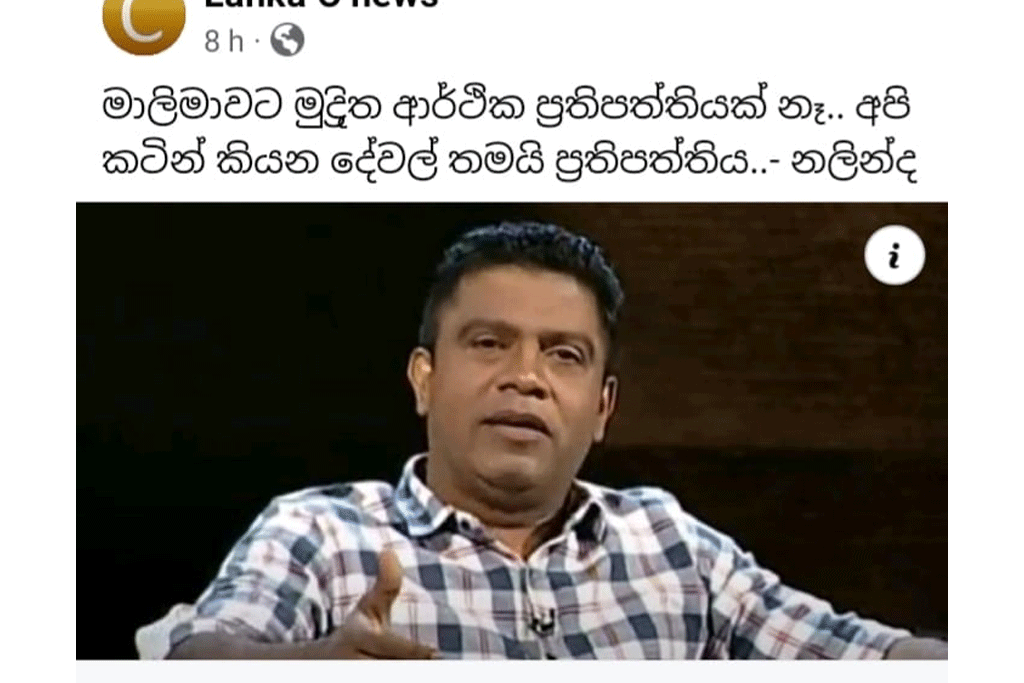Click the globe public-audience icon
The image size is (1024, 683).
pyautogui.click(x=287, y=40)
